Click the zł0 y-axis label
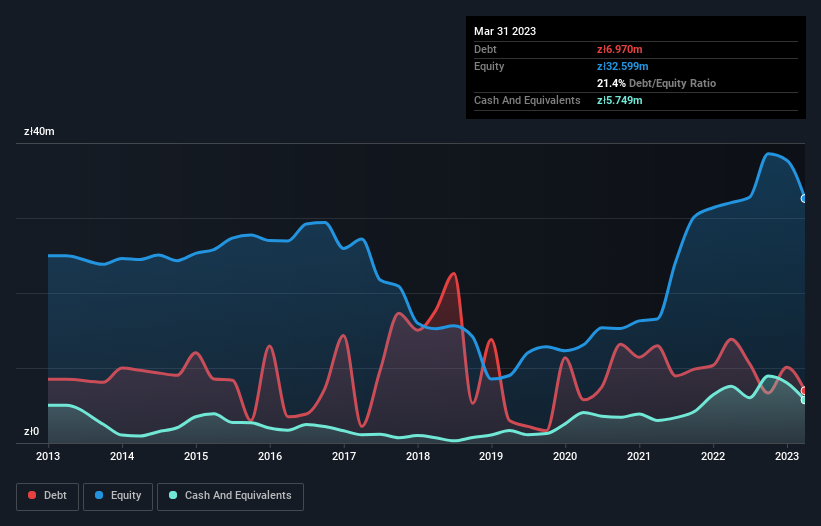821x526 pixels. tap(31, 431)
